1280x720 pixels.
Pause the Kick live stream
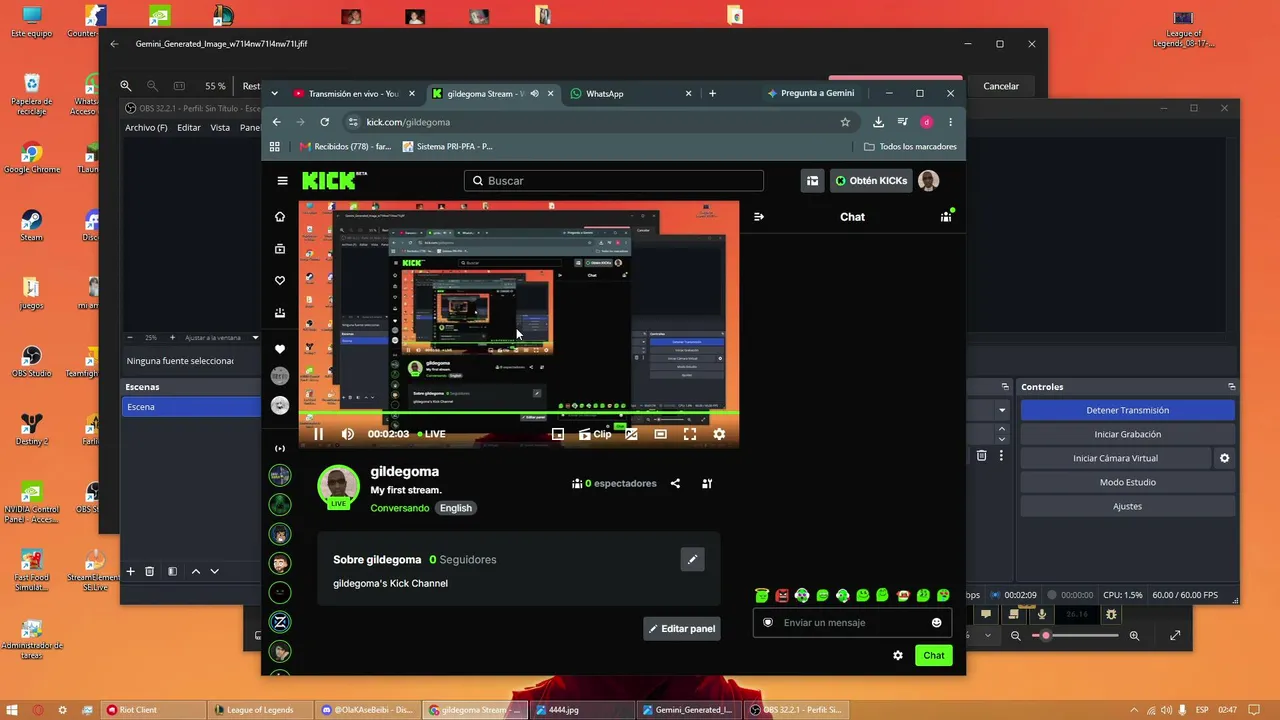318,434
